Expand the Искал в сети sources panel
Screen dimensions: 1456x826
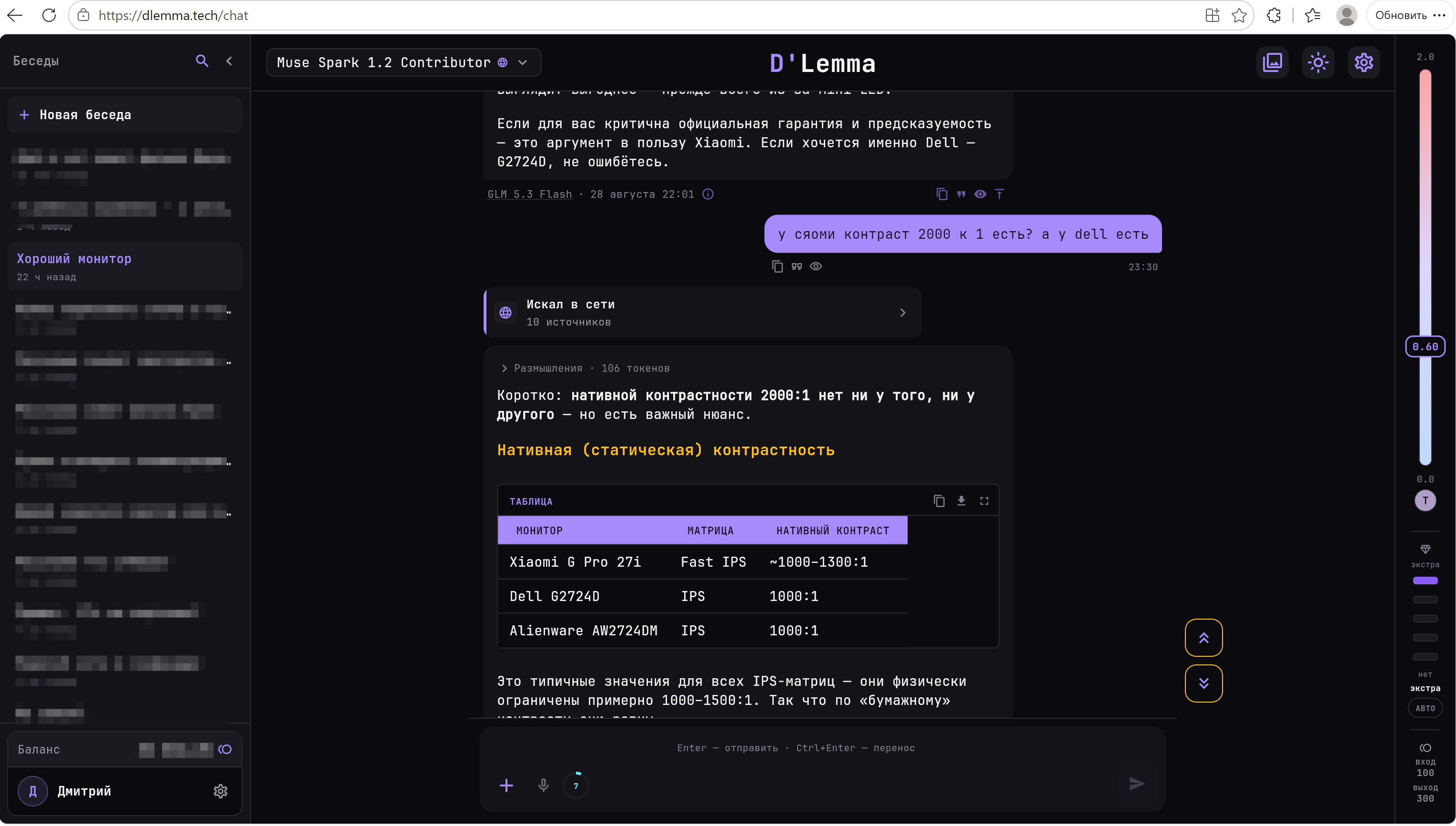703,313
